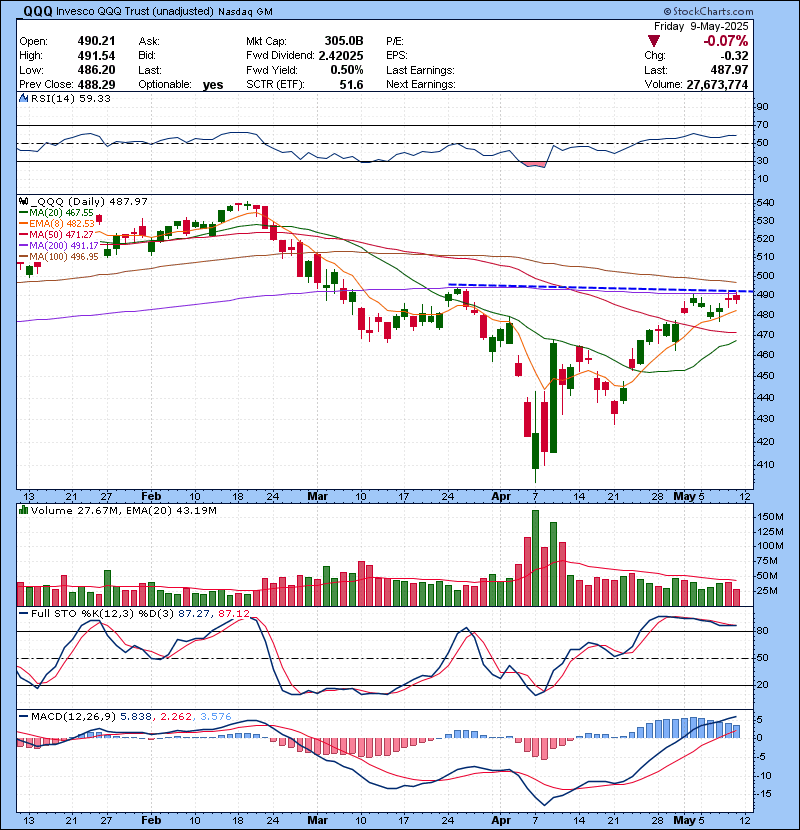Click the 540 price axis label

766,203
